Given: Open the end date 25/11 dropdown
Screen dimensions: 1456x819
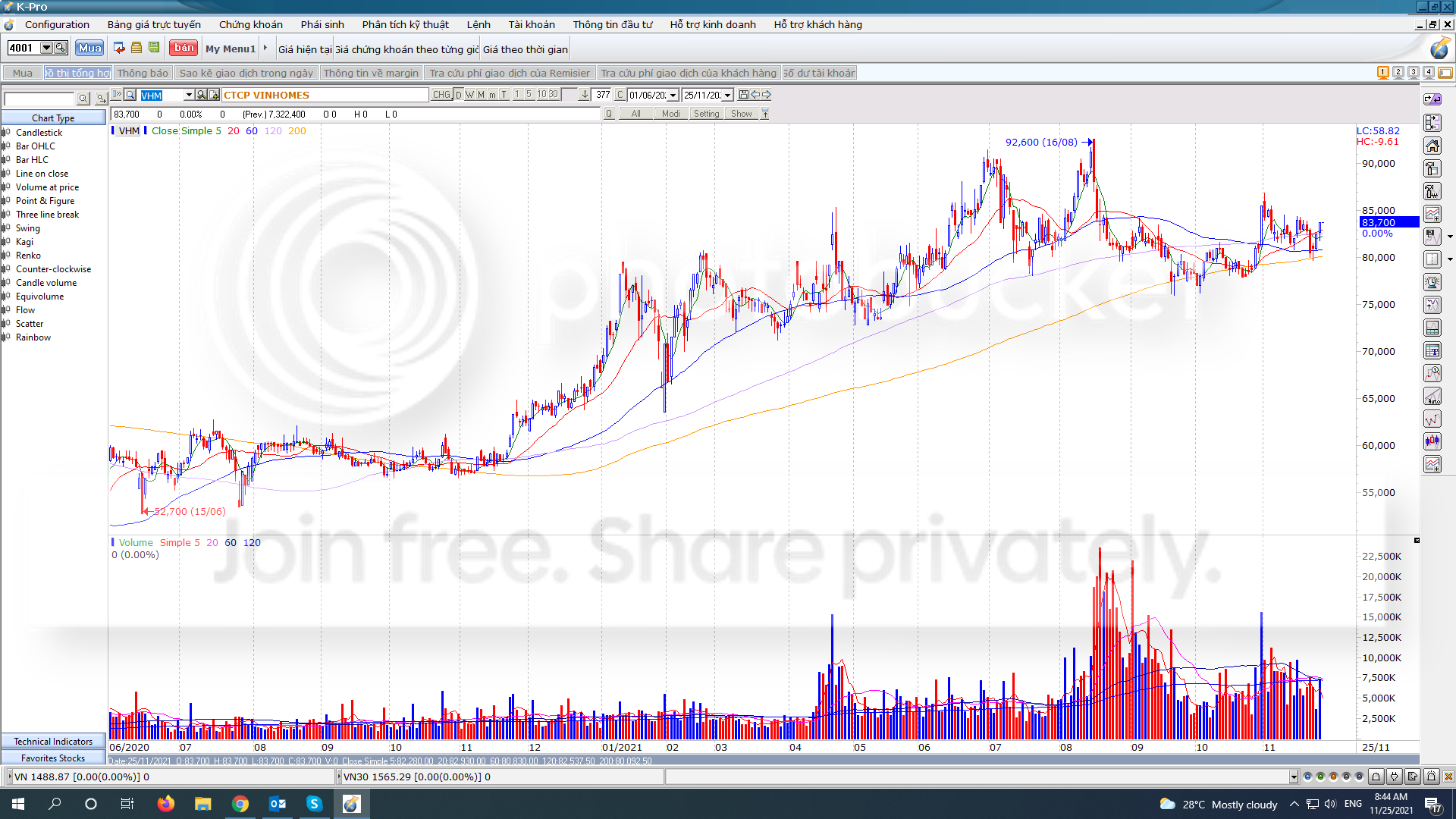Looking at the screenshot, I should (727, 96).
